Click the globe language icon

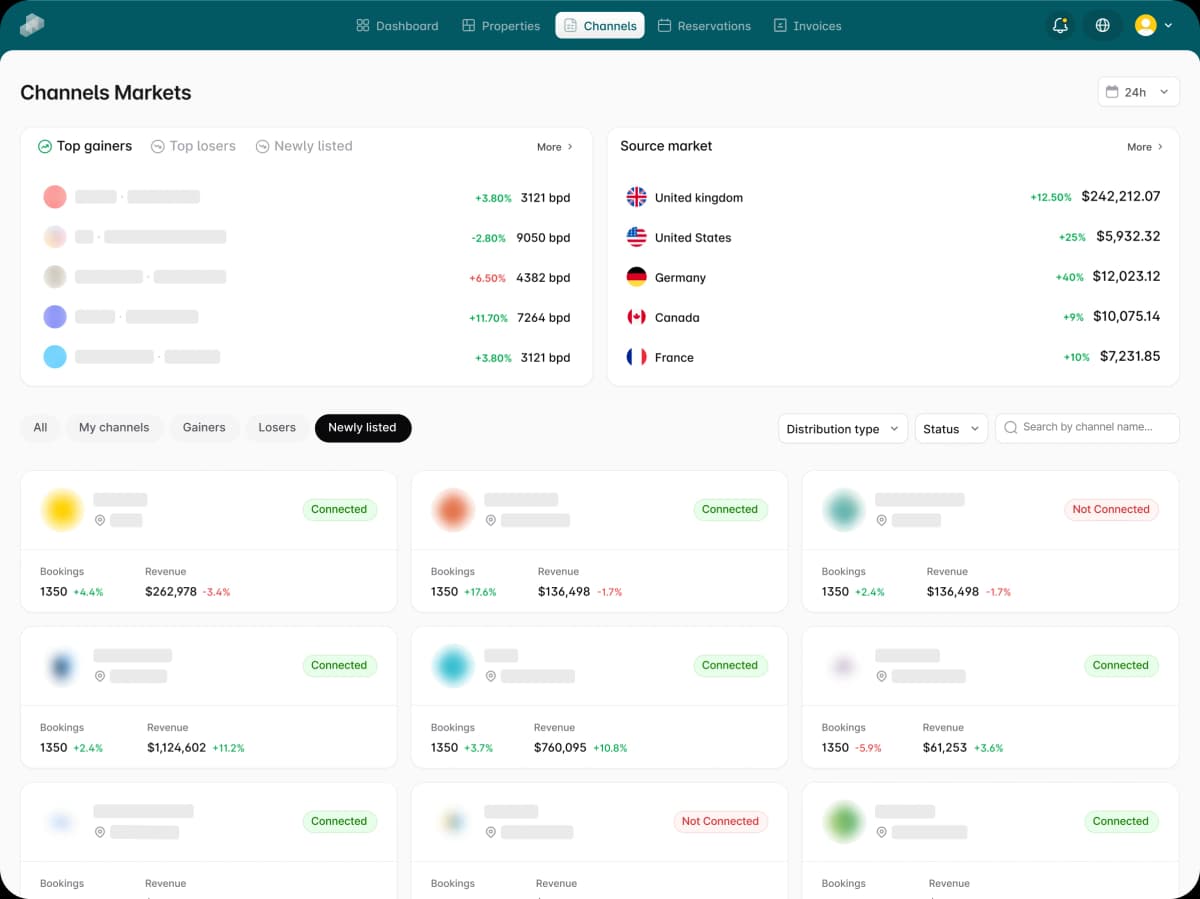(x=1102, y=26)
